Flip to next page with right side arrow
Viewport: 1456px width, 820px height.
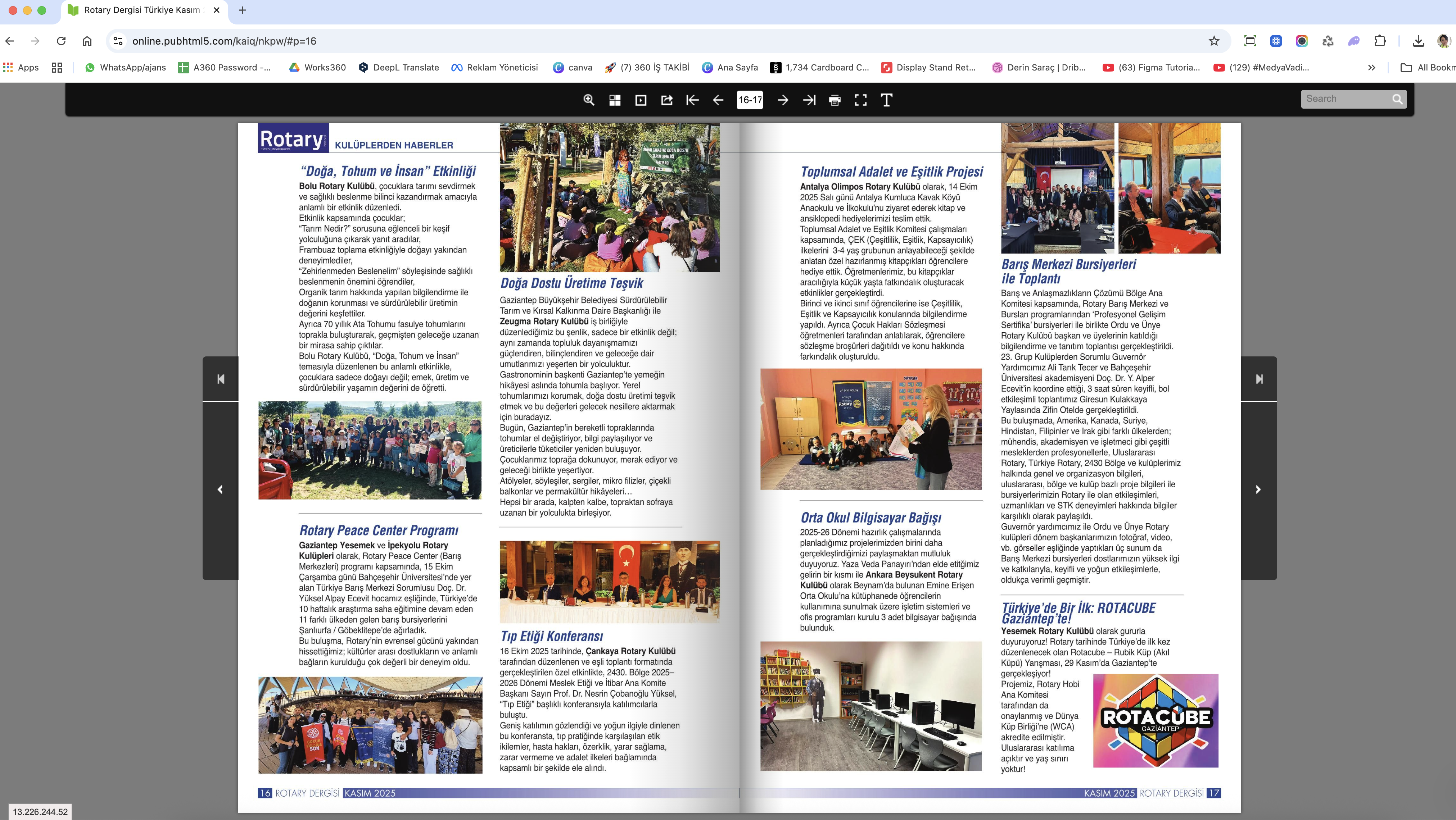tap(1258, 489)
